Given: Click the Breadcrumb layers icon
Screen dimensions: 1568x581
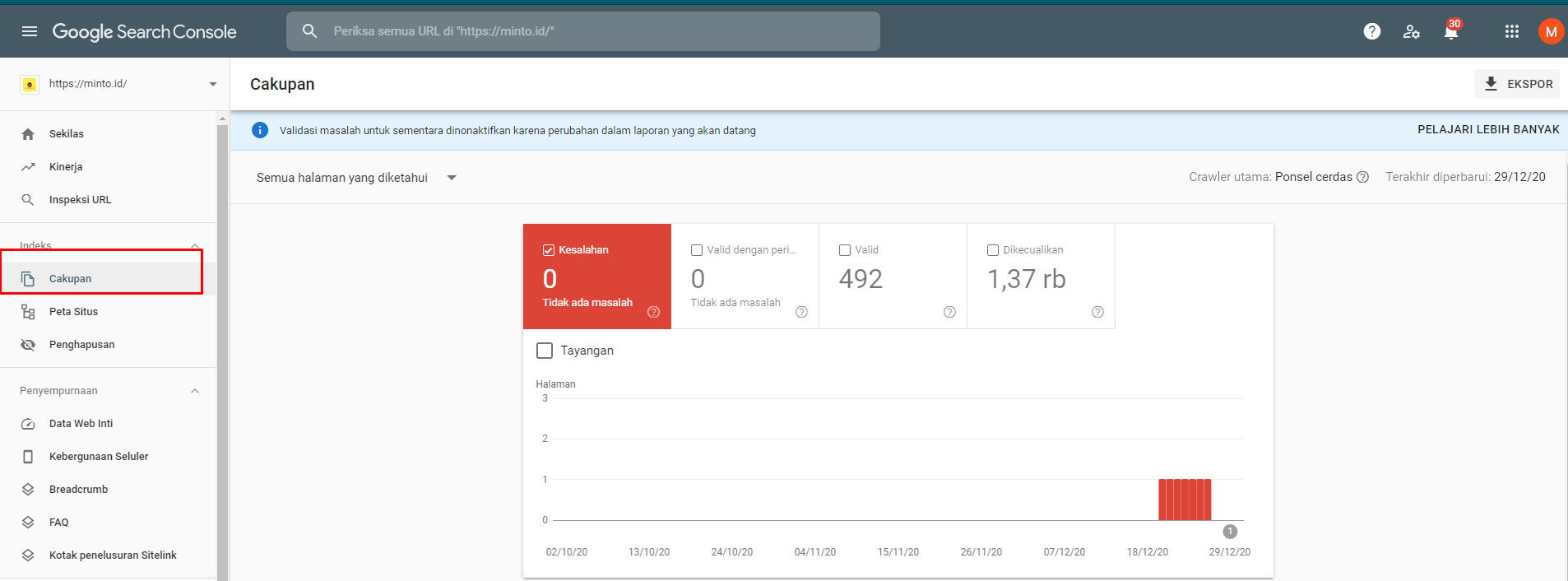Looking at the screenshot, I should point(28,490).
